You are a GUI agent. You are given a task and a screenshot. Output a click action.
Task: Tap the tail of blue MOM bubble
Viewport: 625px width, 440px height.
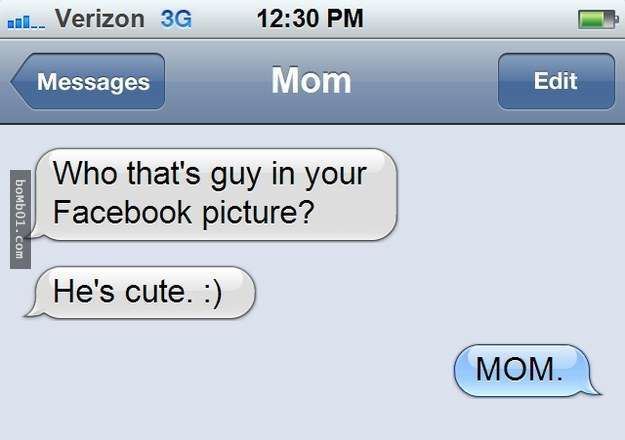click(593, 389)
